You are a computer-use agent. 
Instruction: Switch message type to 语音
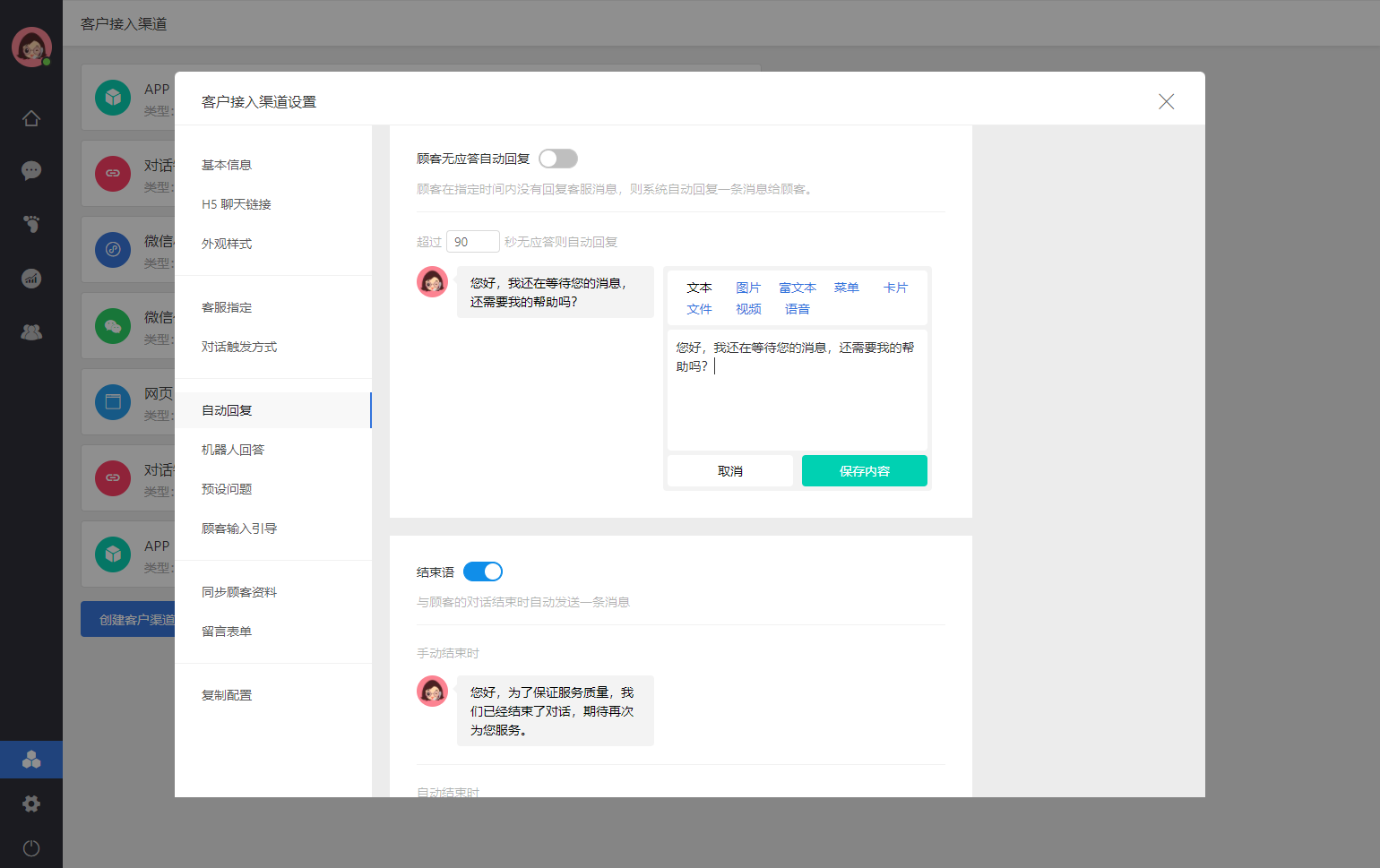798,309
